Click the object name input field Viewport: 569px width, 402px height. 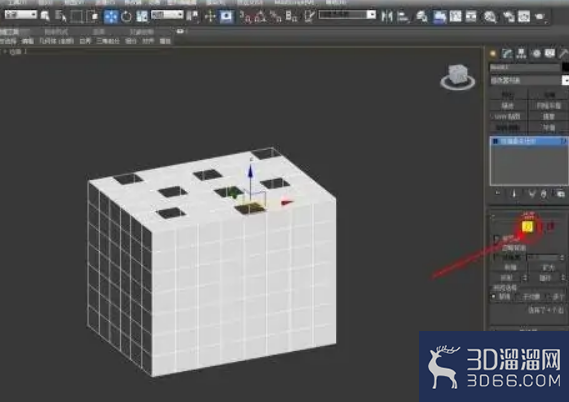(x=525, y=67)
